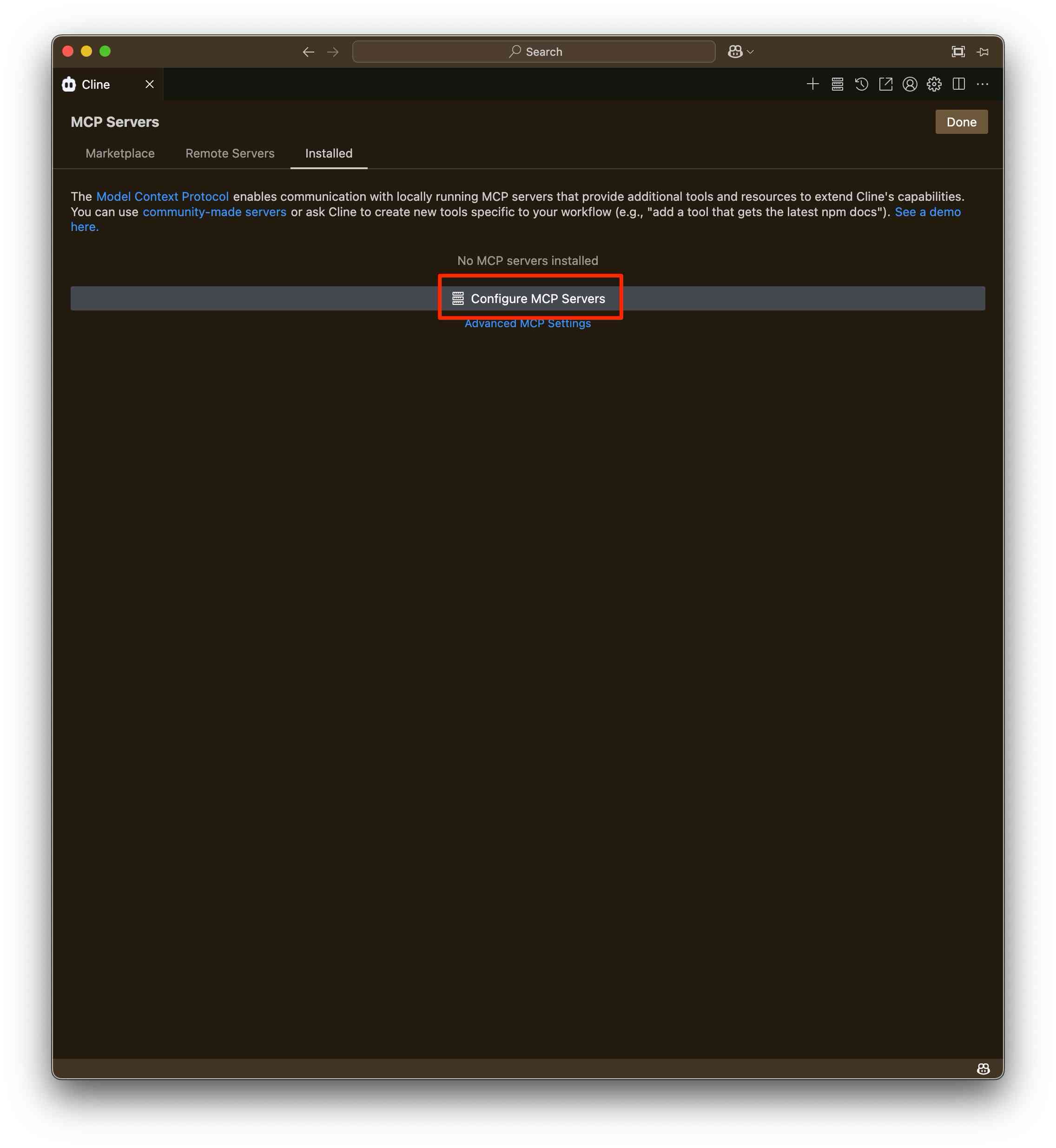Select the Installed tab

(x=329, y=153)
